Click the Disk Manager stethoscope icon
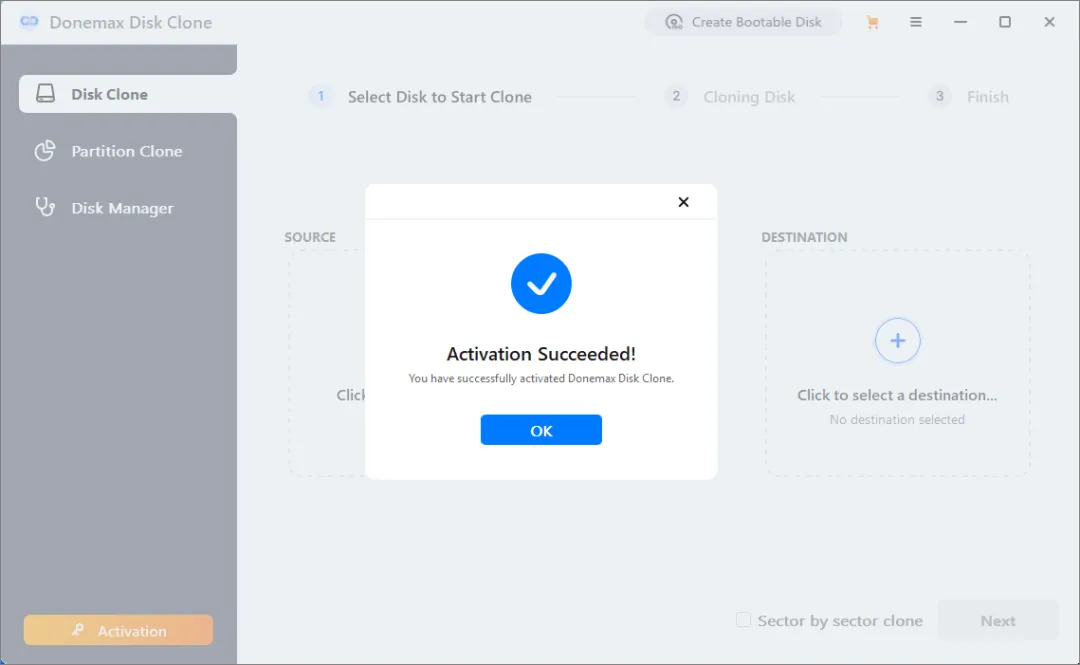Screen dimensions: 1080x665 [45, 207]
